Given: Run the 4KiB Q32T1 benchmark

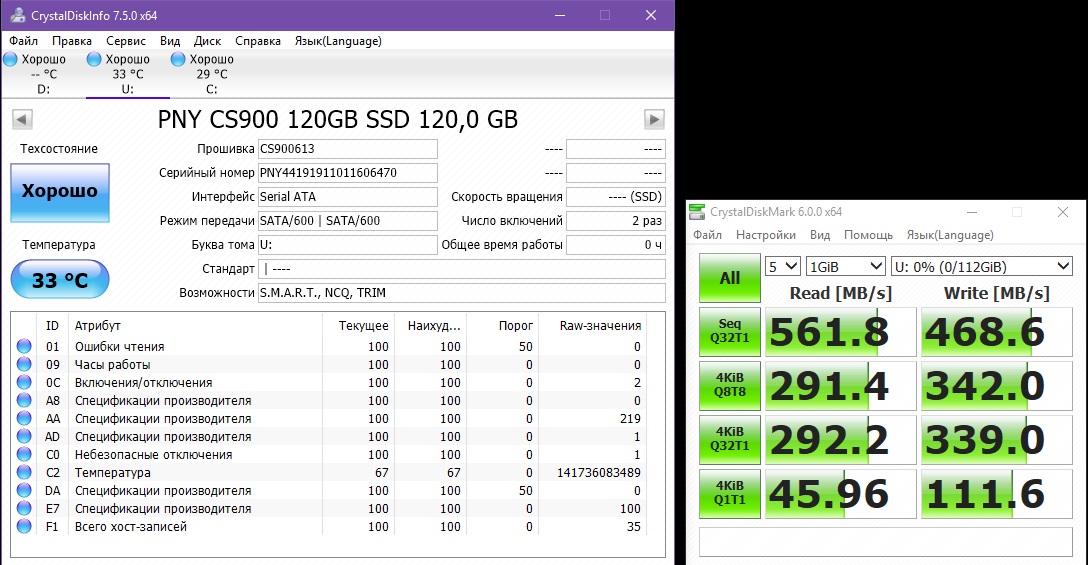Looking at the screenshot, I should 729,439.
